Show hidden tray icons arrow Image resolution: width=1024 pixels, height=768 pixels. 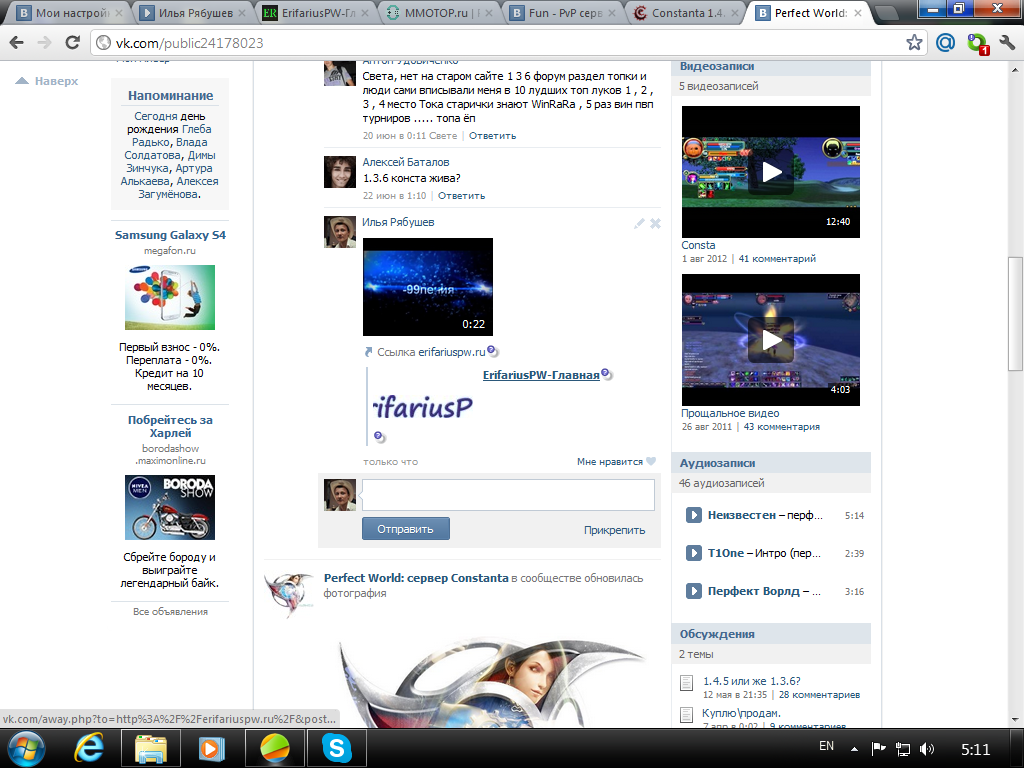pyautogui.click(x=854, y=749)
